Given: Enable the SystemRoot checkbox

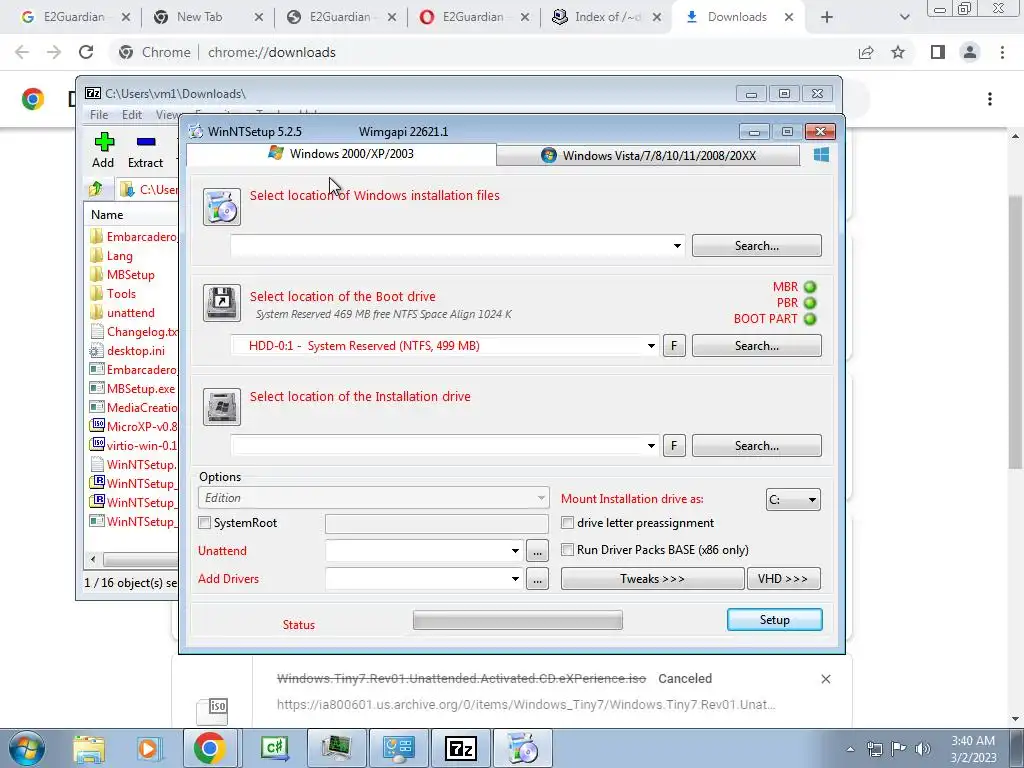Looking at the screenshot, I should click(x=205, y=522).
